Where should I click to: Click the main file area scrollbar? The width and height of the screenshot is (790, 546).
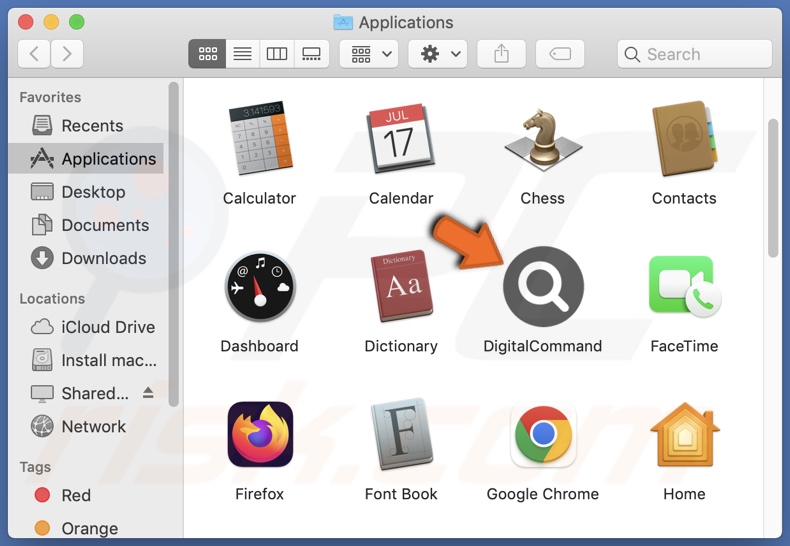click(x=773, y=189)
